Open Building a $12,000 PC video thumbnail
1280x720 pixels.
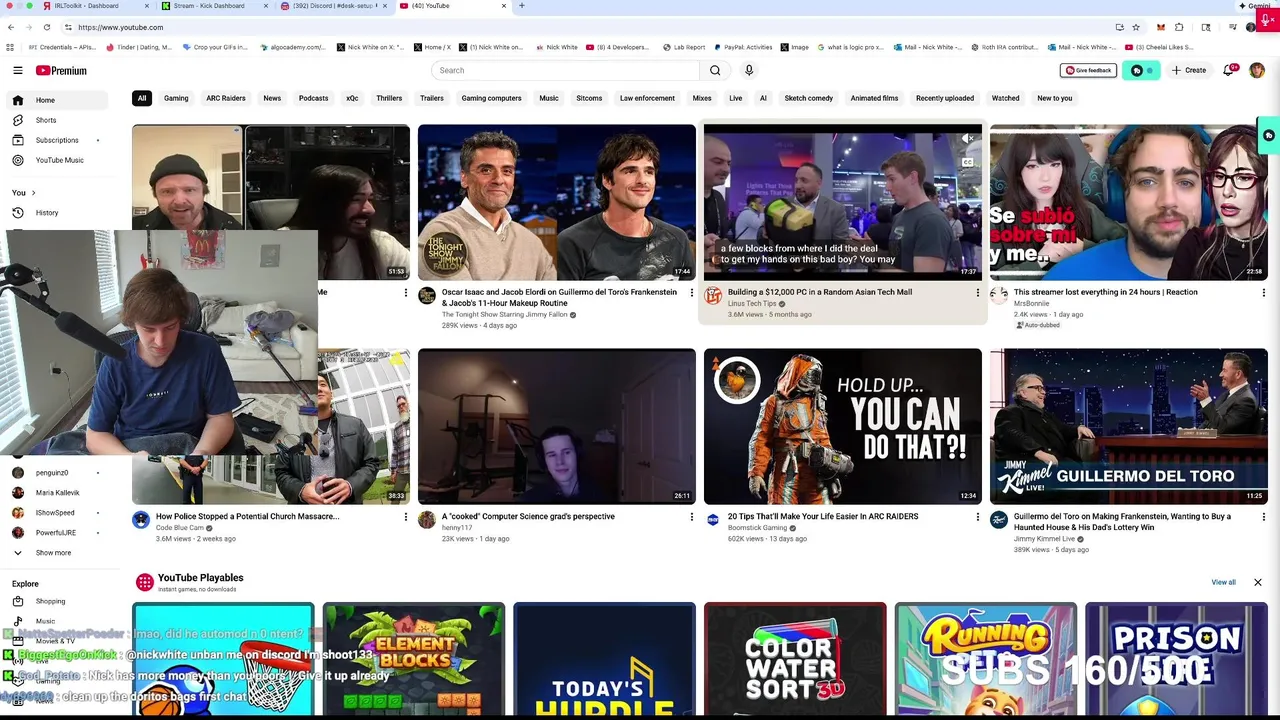843,202
